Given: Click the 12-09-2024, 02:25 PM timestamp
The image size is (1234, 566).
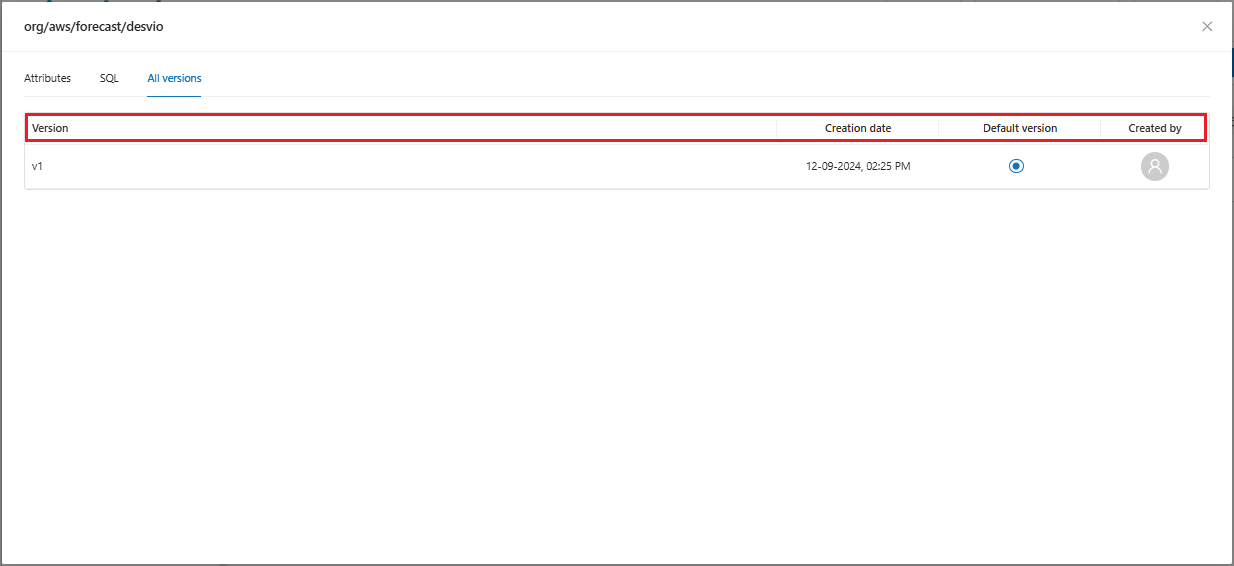Looking at the screenshot, I should coord(857,166).
